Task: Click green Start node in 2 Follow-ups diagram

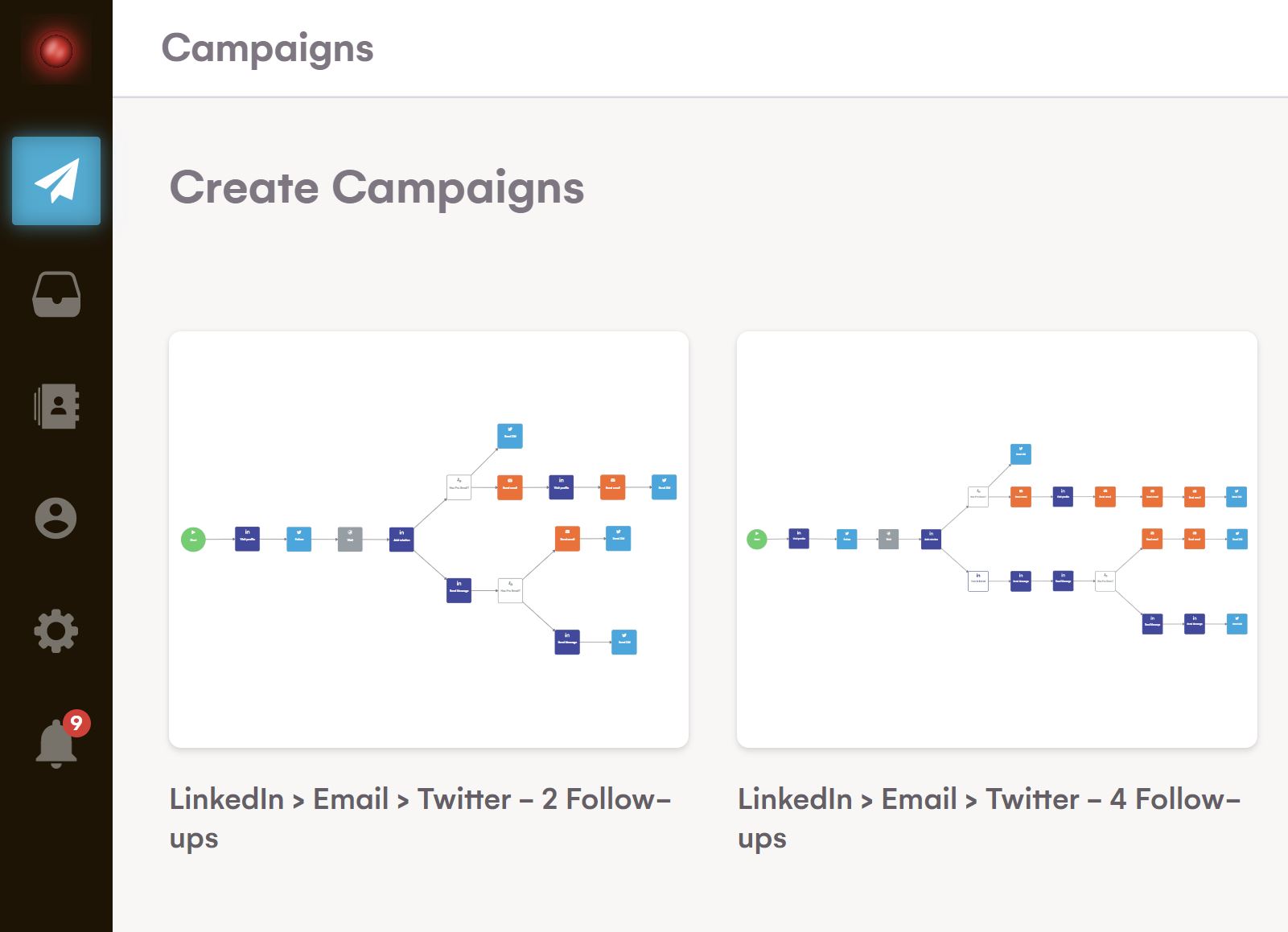Action: (x=193, y=539)
